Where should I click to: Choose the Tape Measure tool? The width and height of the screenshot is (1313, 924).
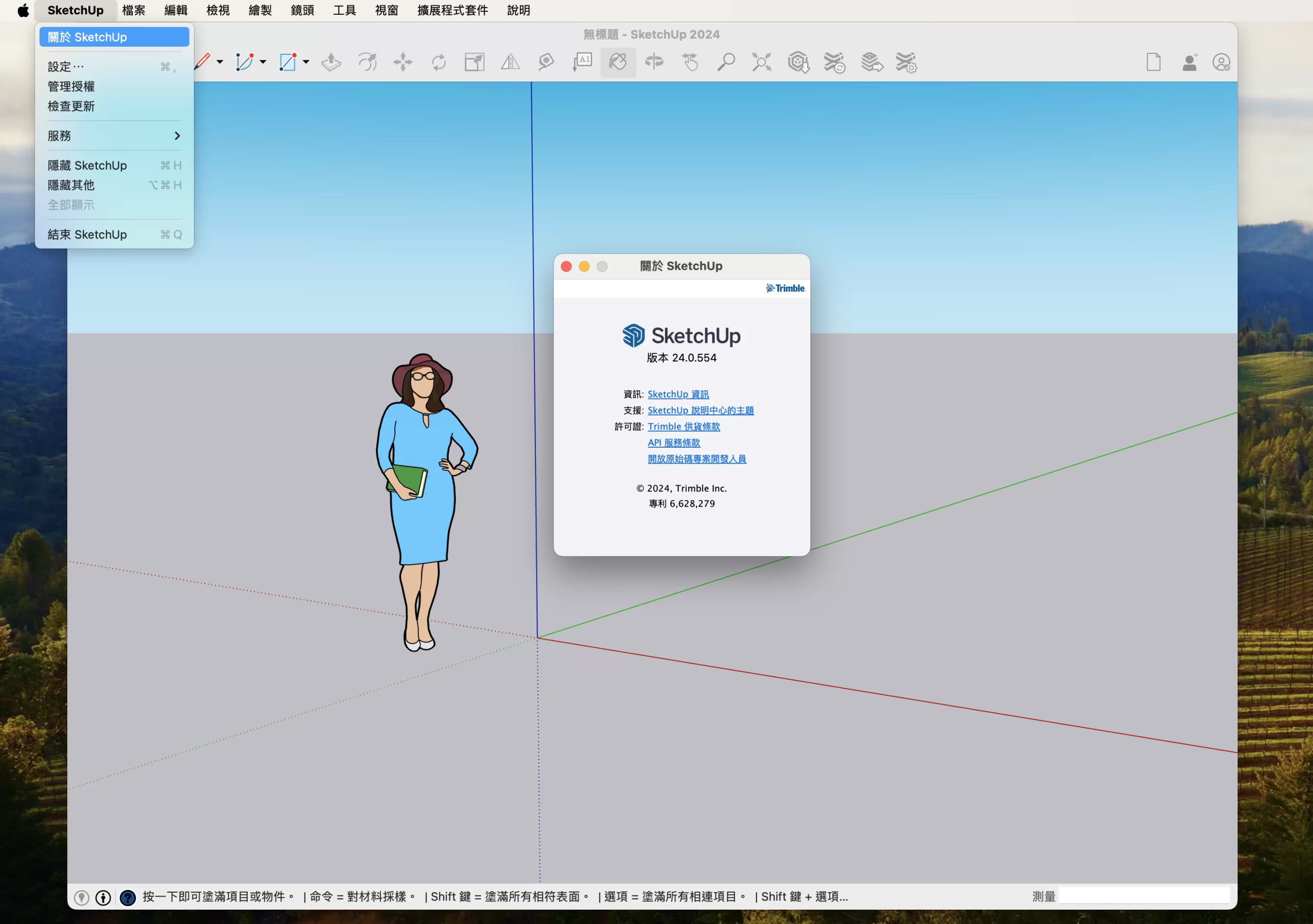pos(546,62)
